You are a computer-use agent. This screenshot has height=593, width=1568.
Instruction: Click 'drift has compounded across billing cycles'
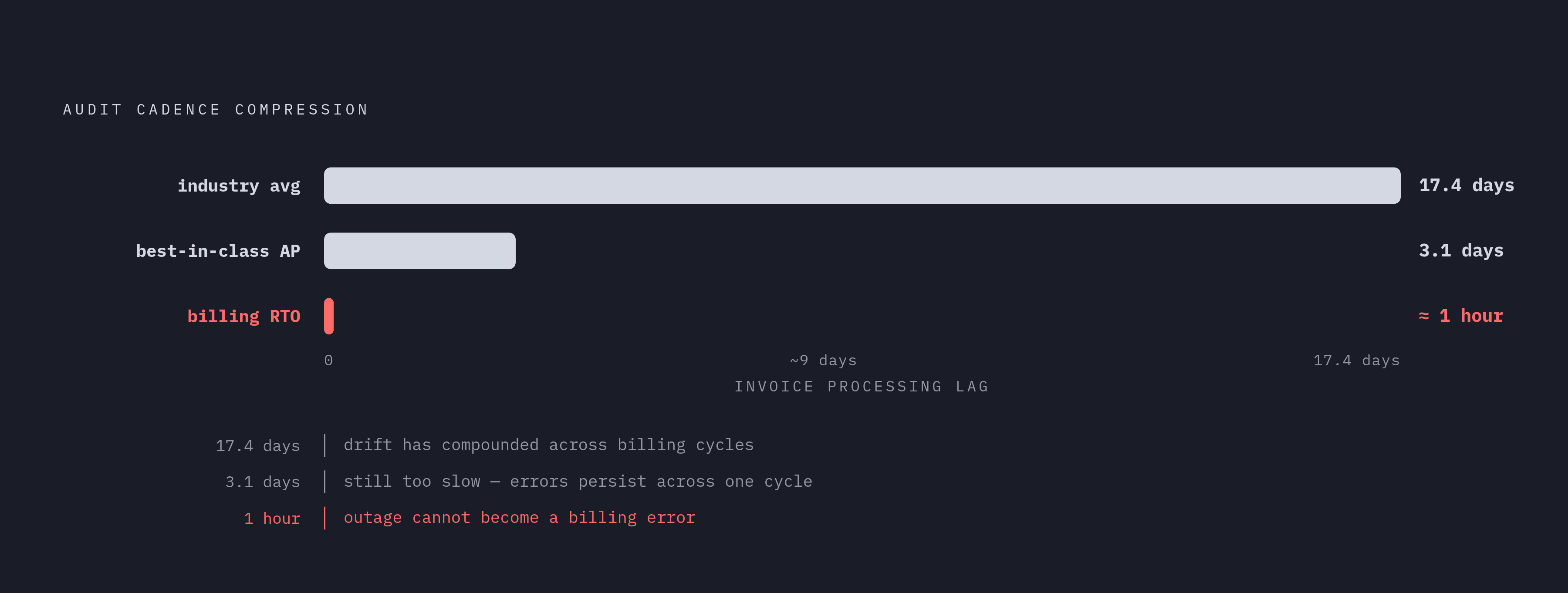coord(548,445)
